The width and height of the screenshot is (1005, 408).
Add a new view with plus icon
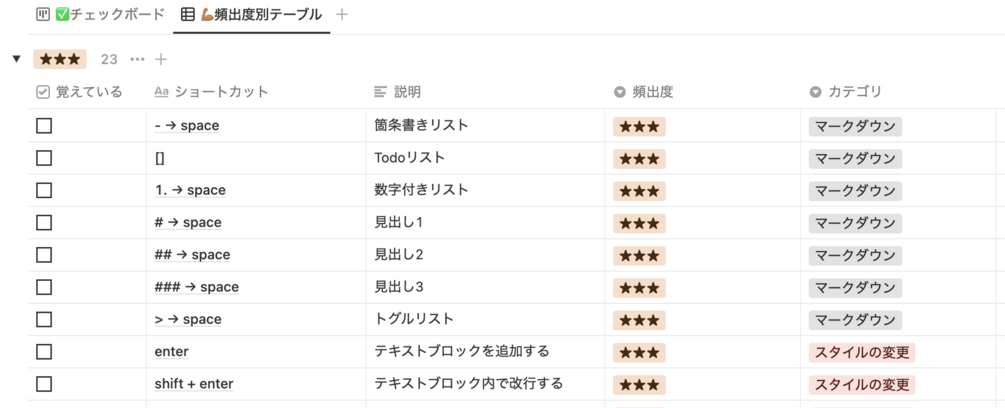click(x=342, y=15)
